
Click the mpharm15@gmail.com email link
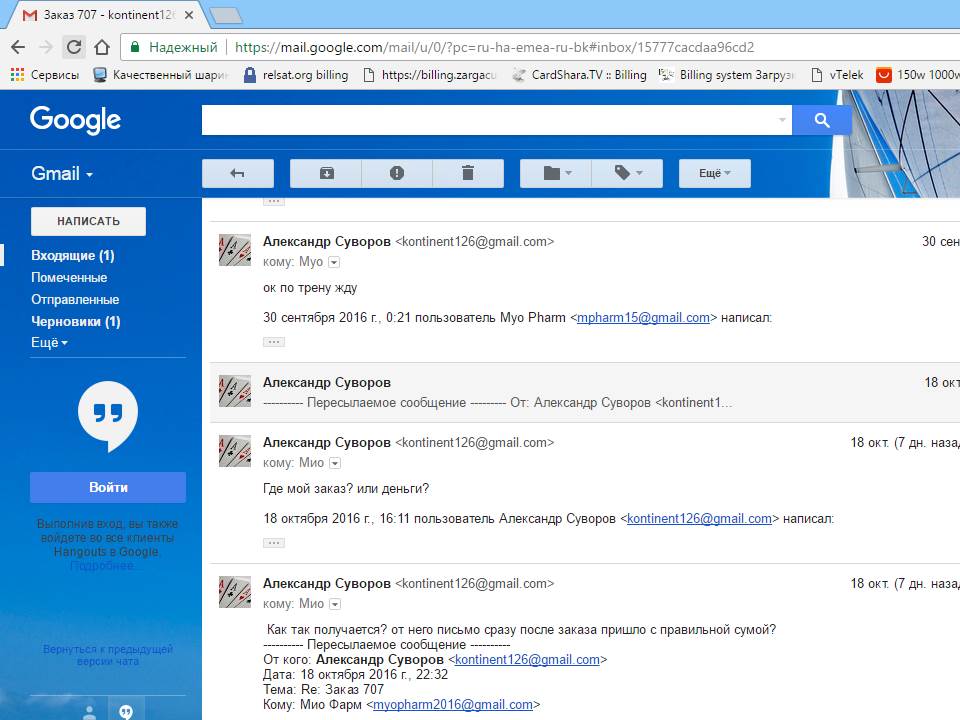(643, 318)
